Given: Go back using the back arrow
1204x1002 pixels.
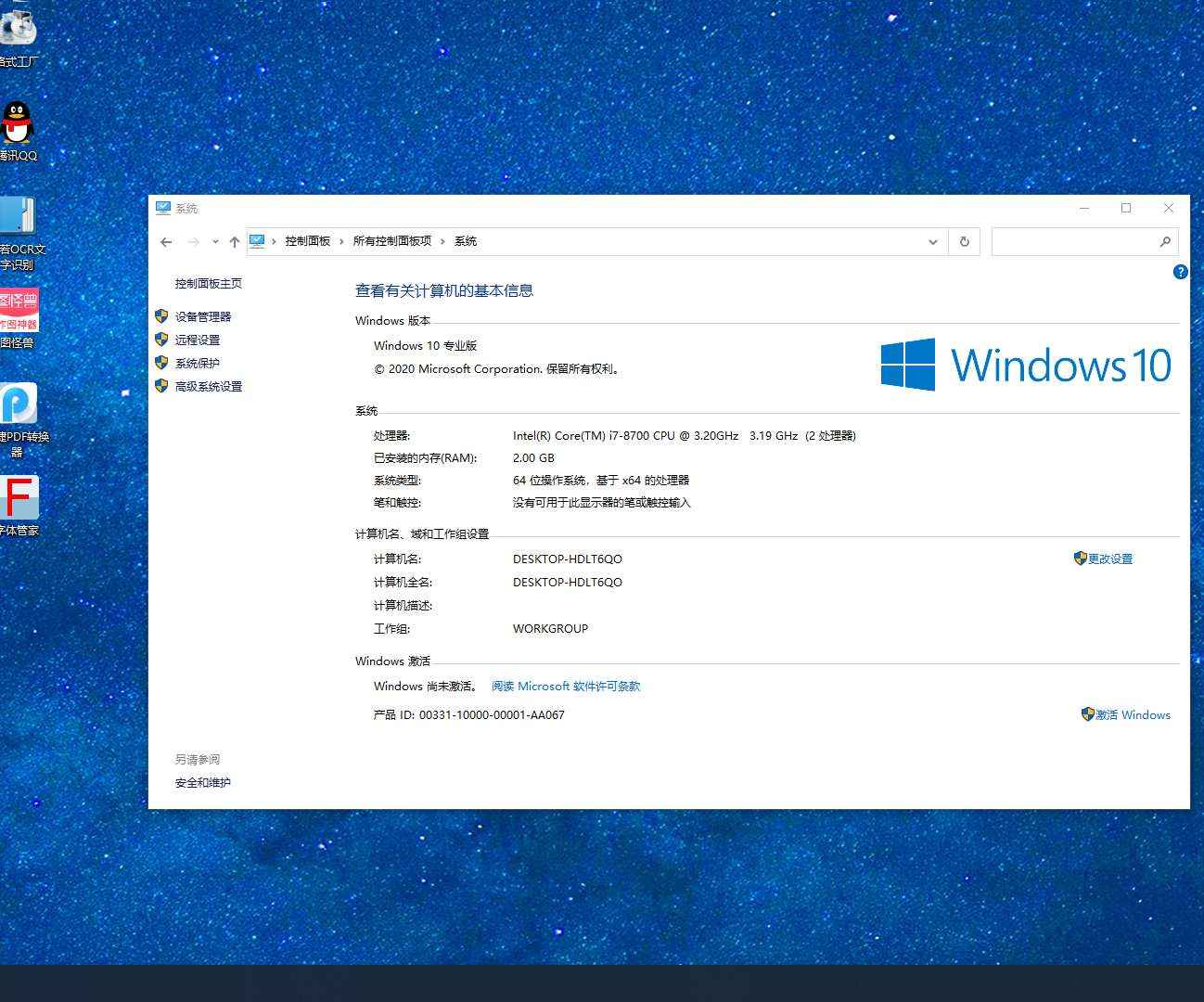Looking at the screenshot, I should (166, 241).
